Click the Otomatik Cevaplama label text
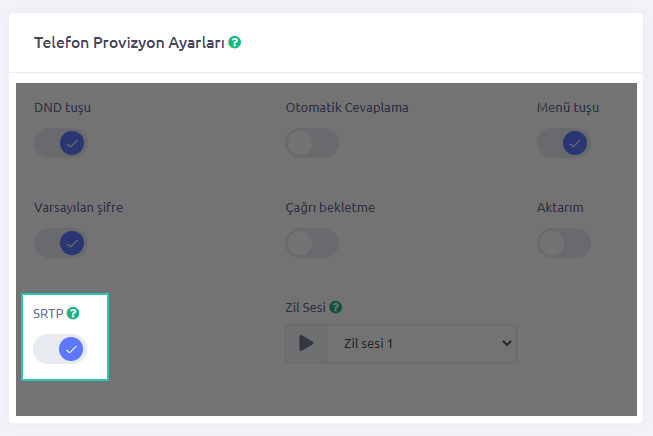 pos(346,107)
